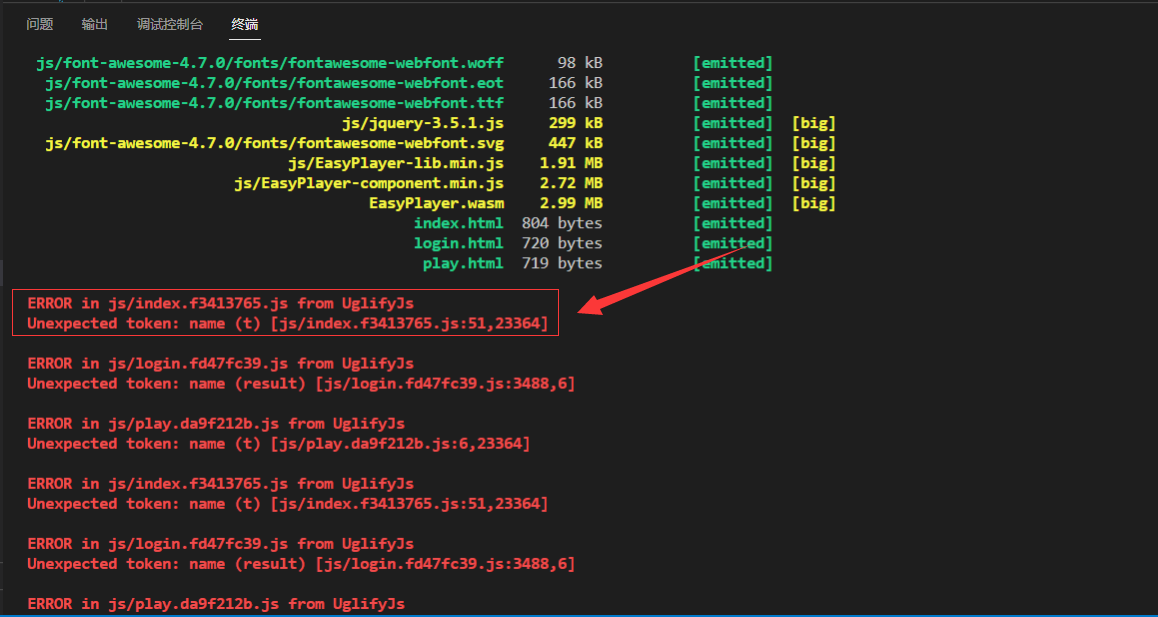The height and width of the screenshot is (617, 1158).
Task: Select js/EasyPlayer-lib.min.js asset name
Action: click(x=396, y=163)
